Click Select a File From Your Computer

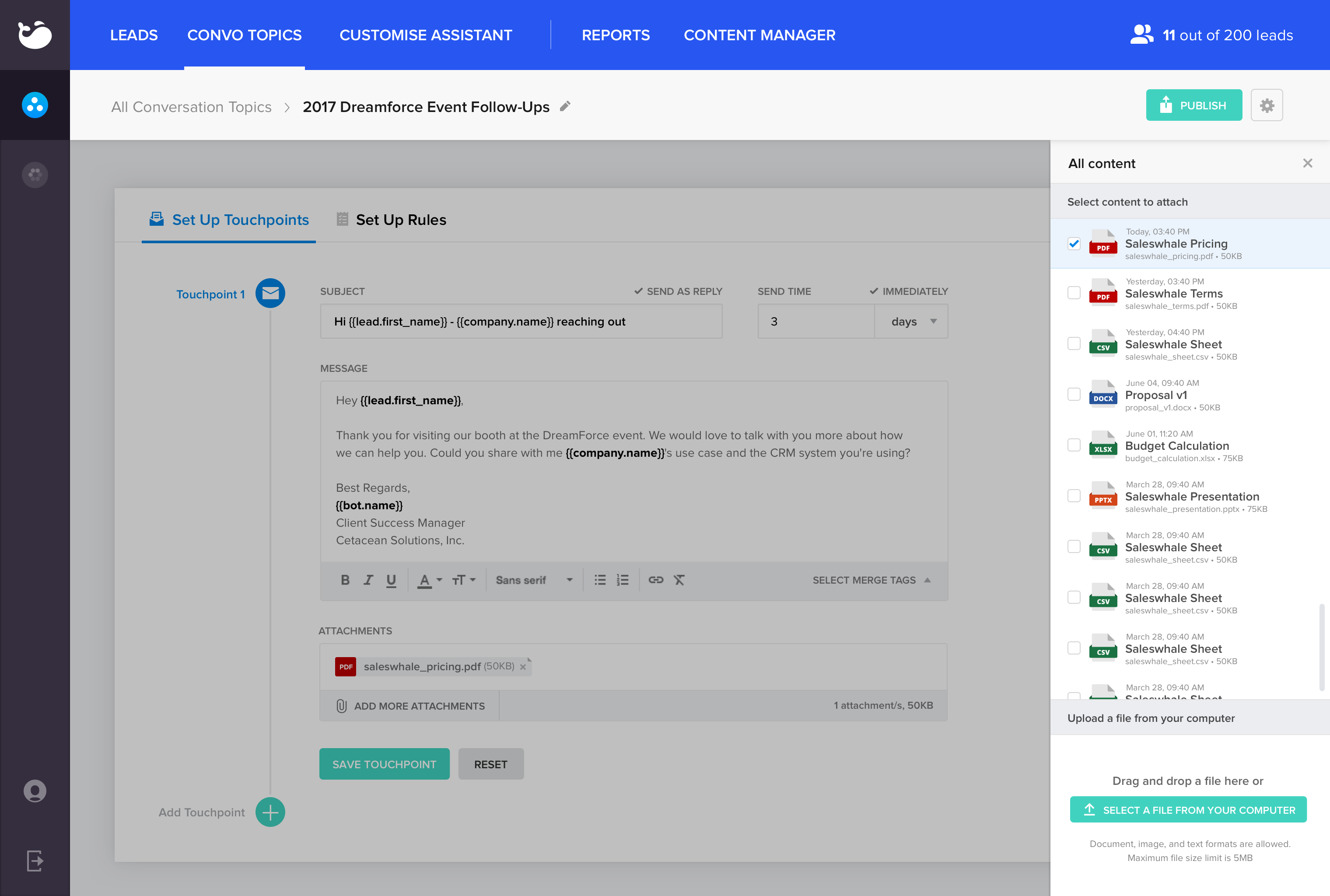pos(1188,810)
